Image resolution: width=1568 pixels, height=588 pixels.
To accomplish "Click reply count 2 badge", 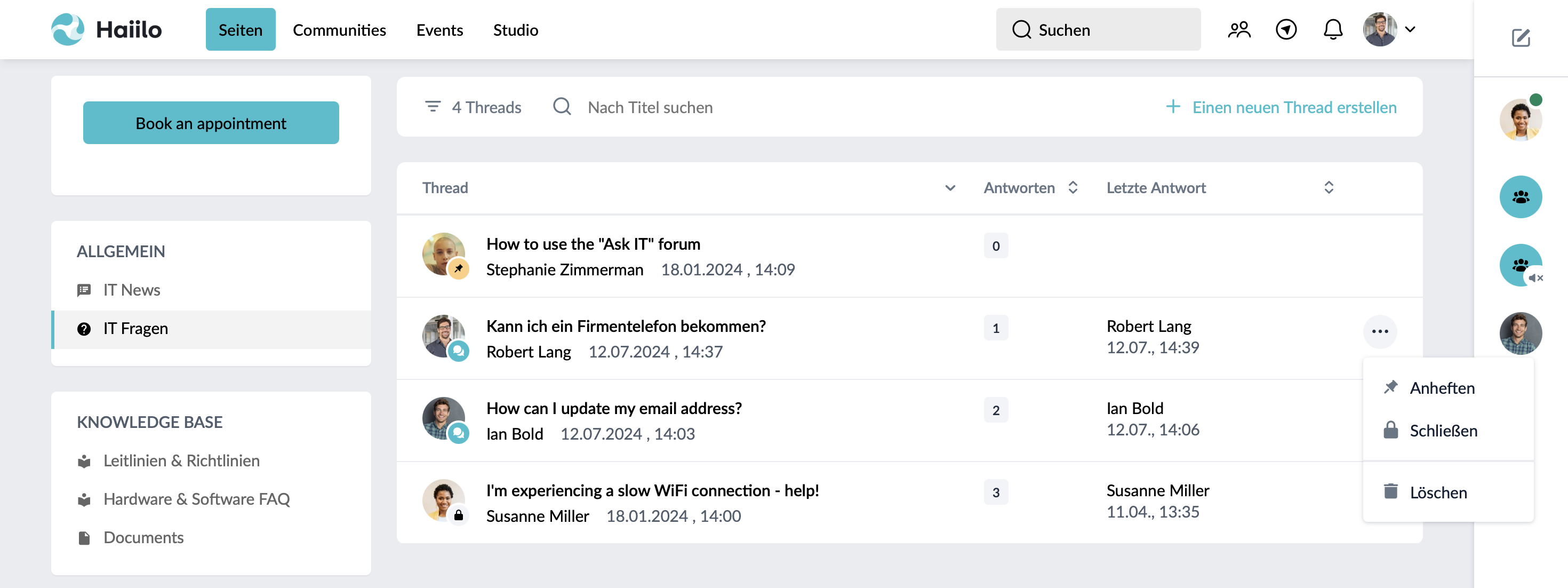I will coord(996,410).
